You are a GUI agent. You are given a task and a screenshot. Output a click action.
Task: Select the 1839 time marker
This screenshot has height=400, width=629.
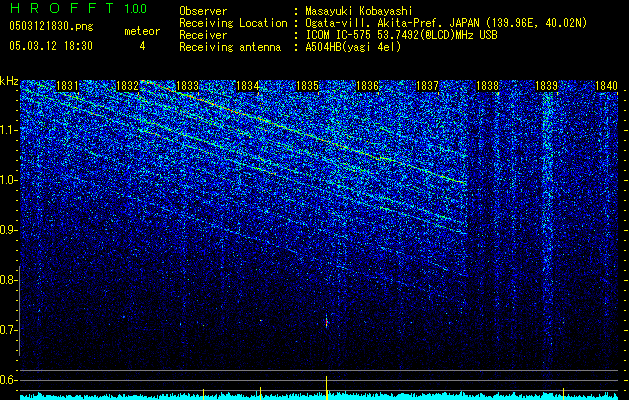click(547, 86)
